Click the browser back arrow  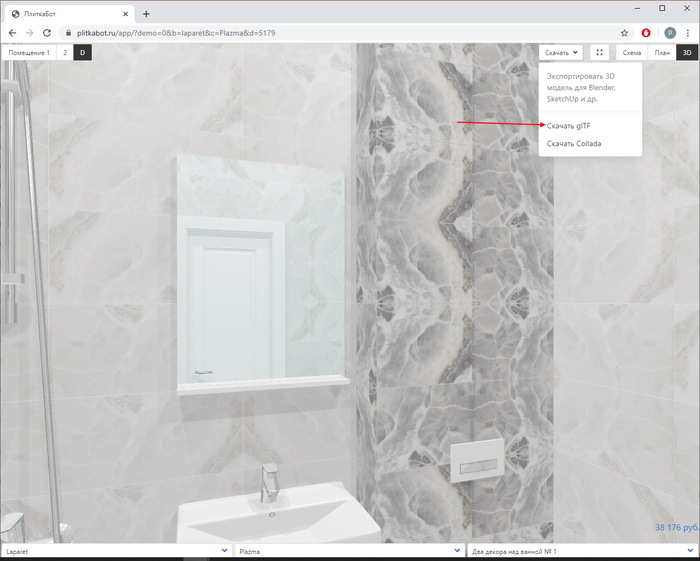[11, 33]
